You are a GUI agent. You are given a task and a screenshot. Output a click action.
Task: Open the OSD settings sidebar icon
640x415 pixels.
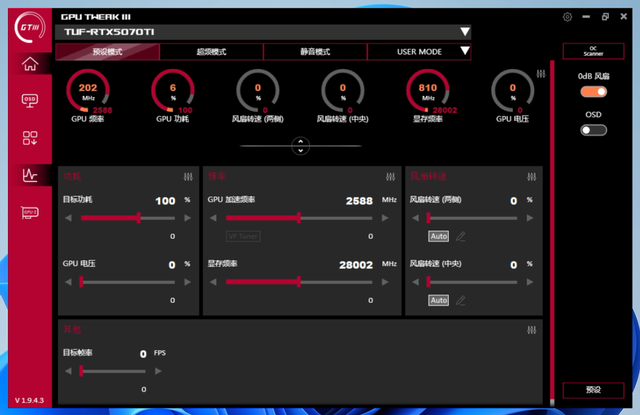pos(30,100)
